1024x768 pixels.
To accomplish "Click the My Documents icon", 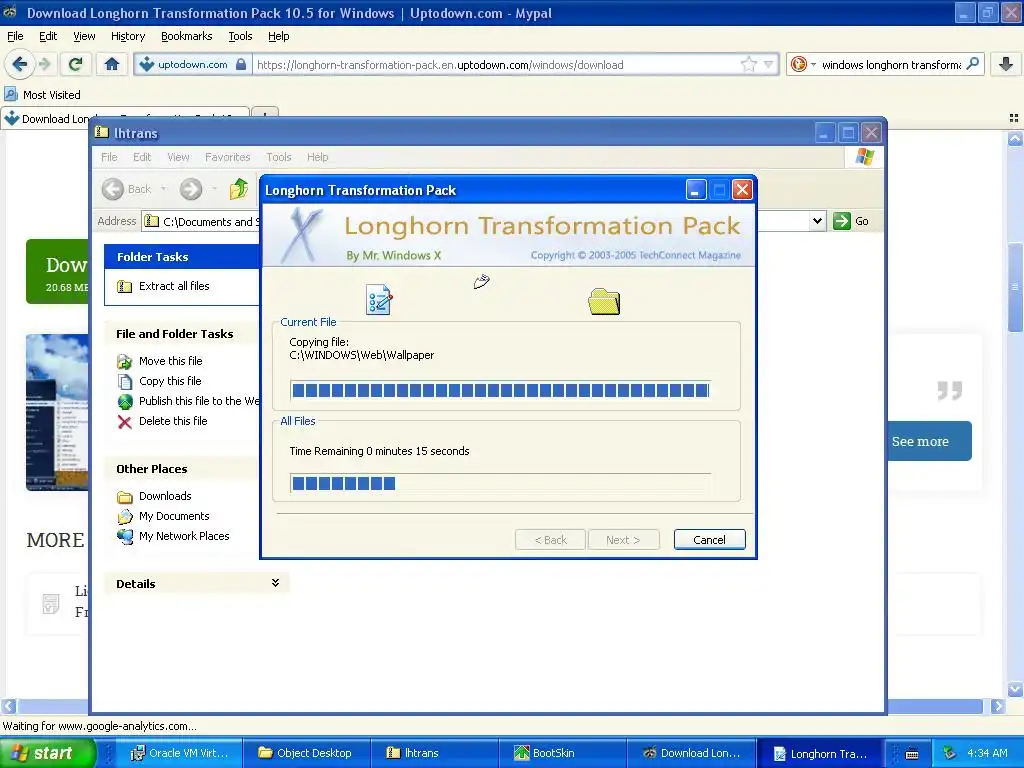I will [124, 517].
